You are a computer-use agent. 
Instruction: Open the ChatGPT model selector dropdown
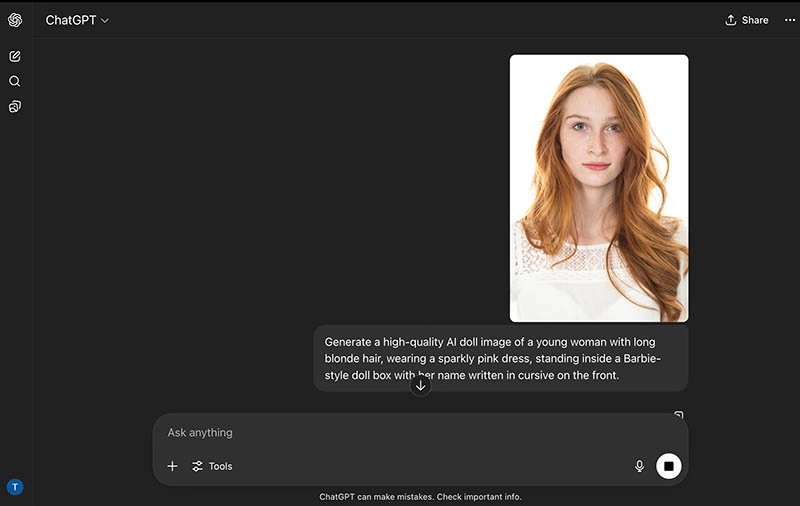click(x=77, y=20)
